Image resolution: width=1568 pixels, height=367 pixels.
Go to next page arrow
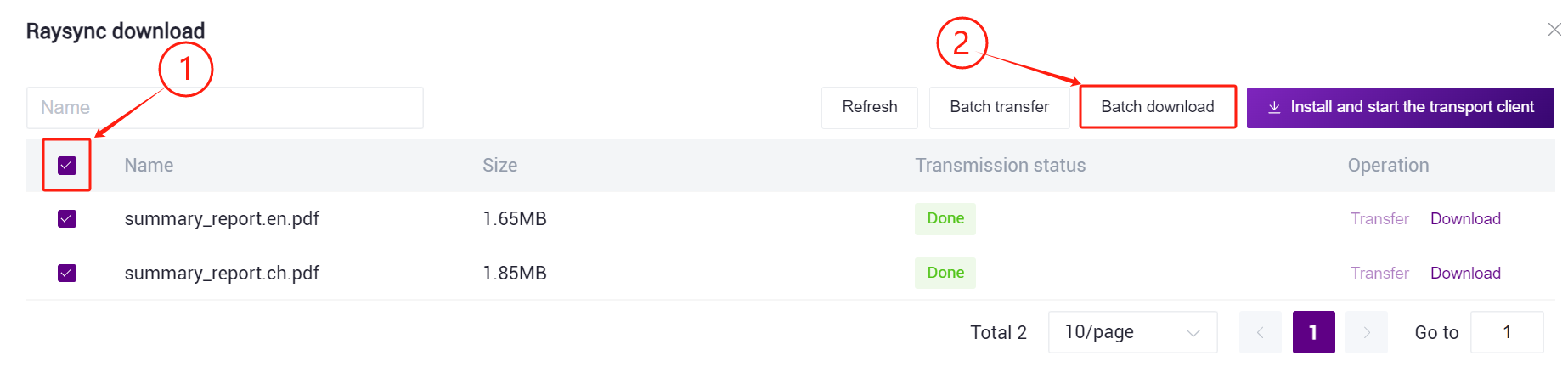coord(1367,332)
